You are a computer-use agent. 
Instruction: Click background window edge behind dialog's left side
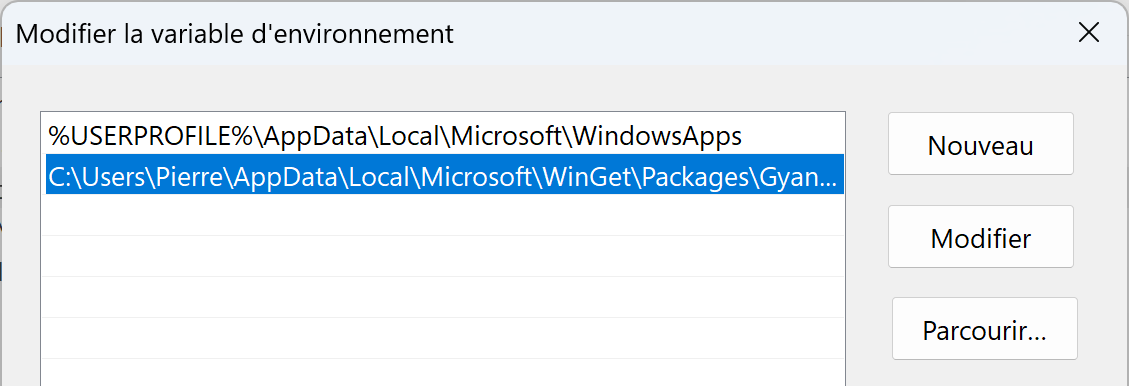(1, 216)
